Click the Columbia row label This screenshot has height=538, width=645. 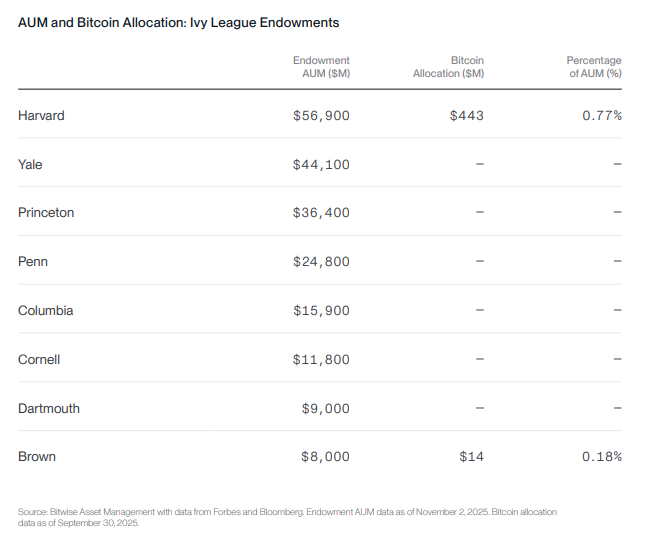45,310
